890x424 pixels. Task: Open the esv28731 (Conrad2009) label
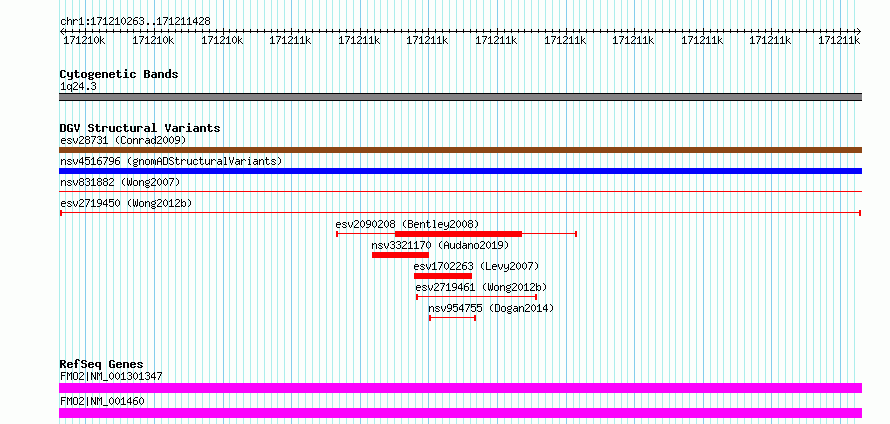click(123, 140)
